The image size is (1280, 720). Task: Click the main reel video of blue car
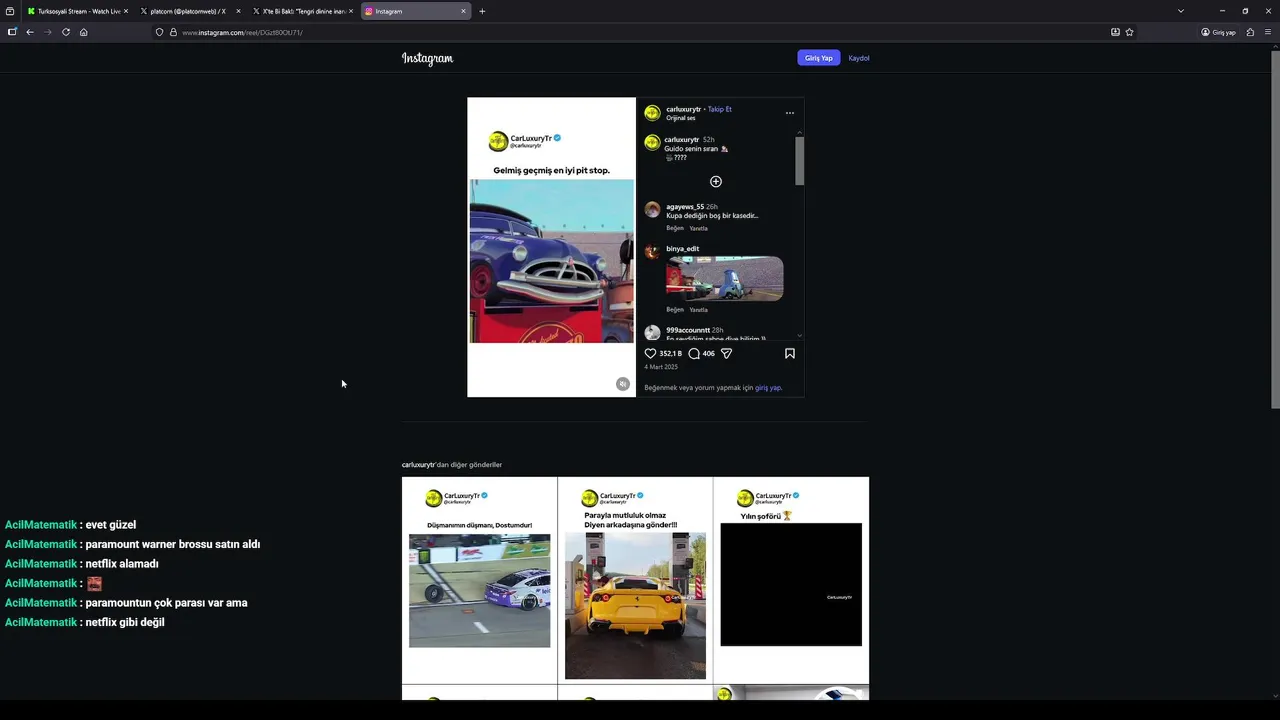point(552,261)
